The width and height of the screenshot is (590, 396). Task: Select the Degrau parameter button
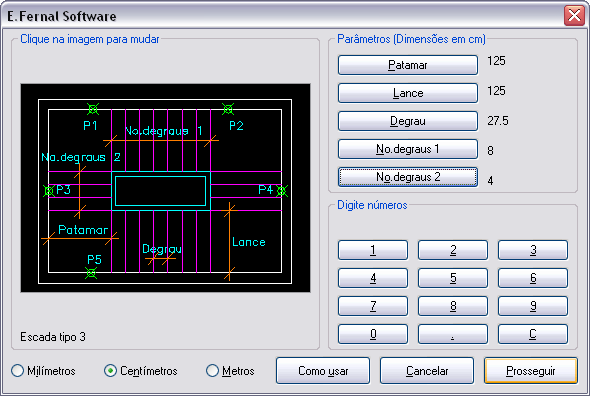tap(408, 121)
